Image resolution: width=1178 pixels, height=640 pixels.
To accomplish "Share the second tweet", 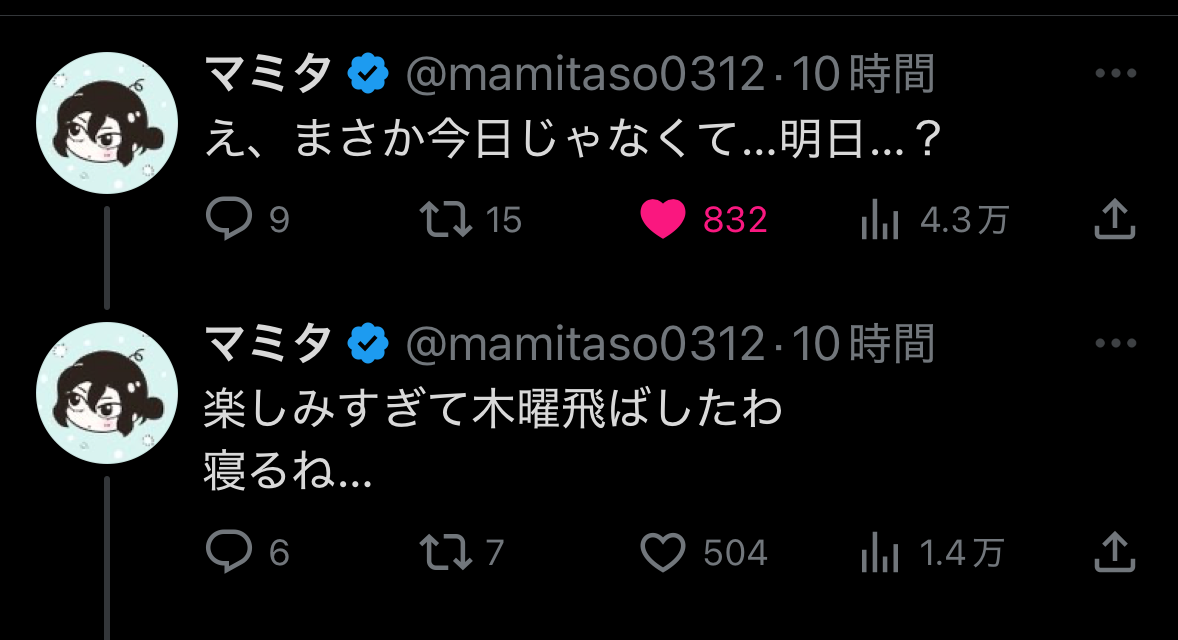I will click(x=1114, y=552).
